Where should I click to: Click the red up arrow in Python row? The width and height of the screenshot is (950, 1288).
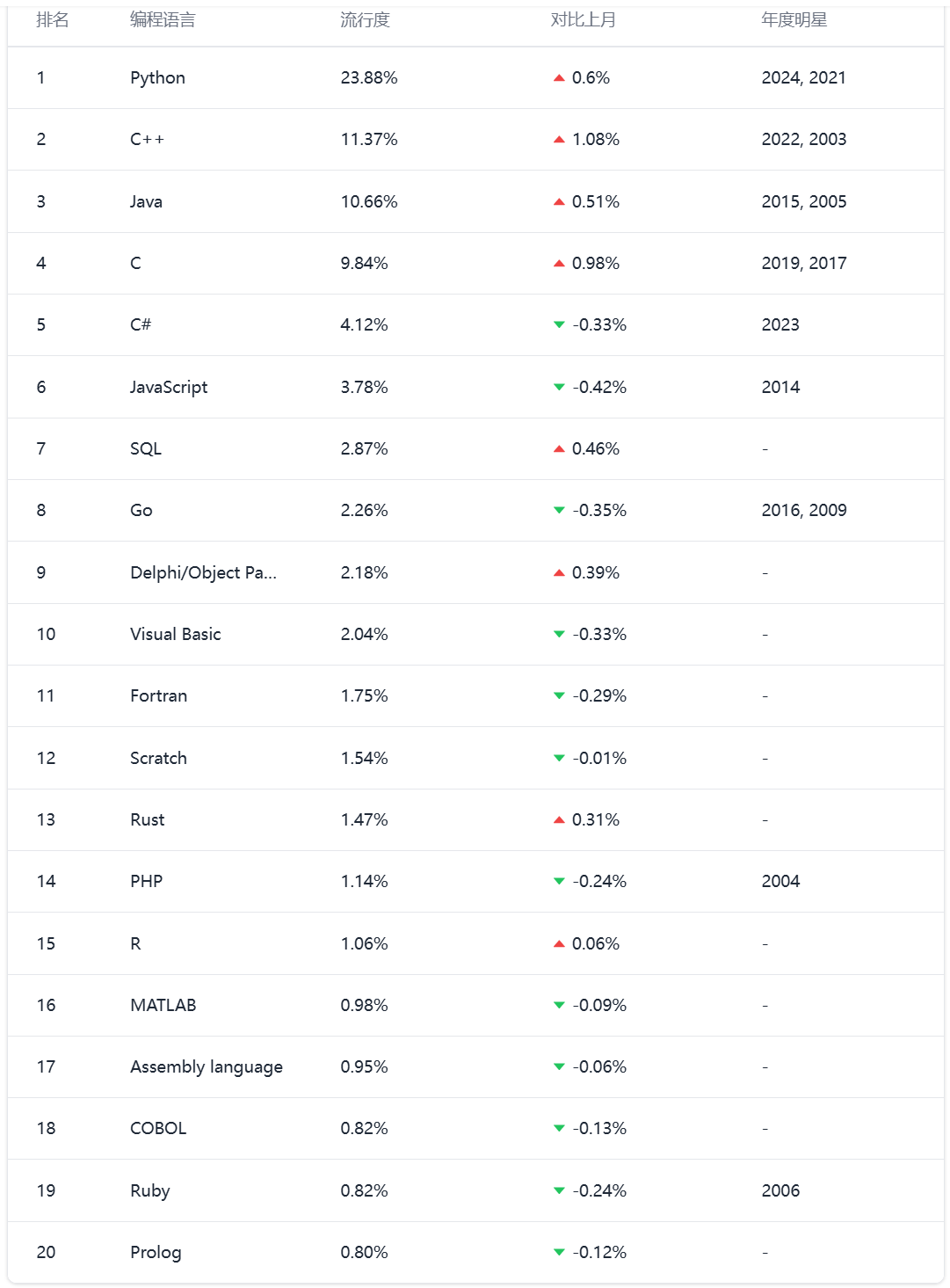559,78
